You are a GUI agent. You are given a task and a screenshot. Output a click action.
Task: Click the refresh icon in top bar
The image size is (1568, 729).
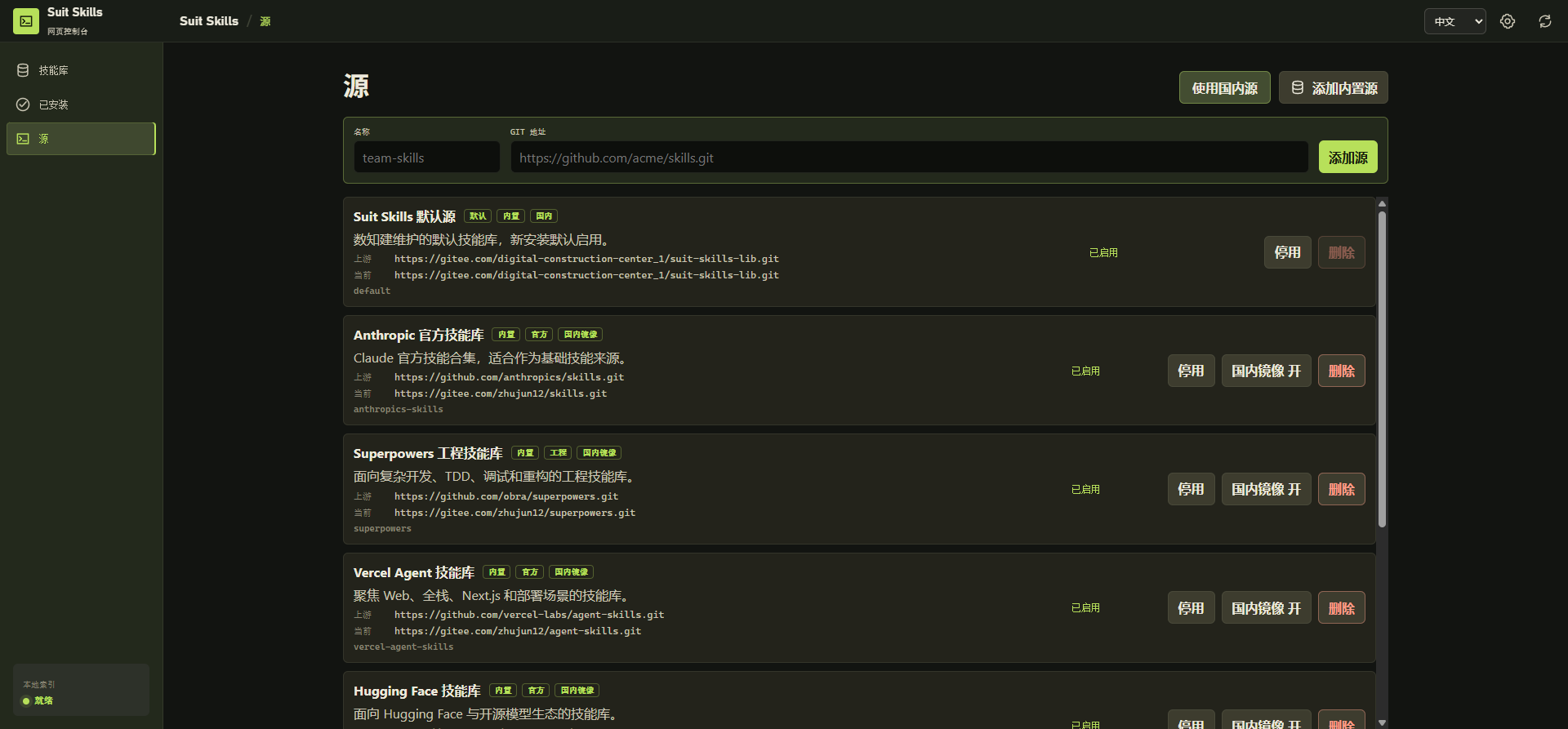(1545, 21)
